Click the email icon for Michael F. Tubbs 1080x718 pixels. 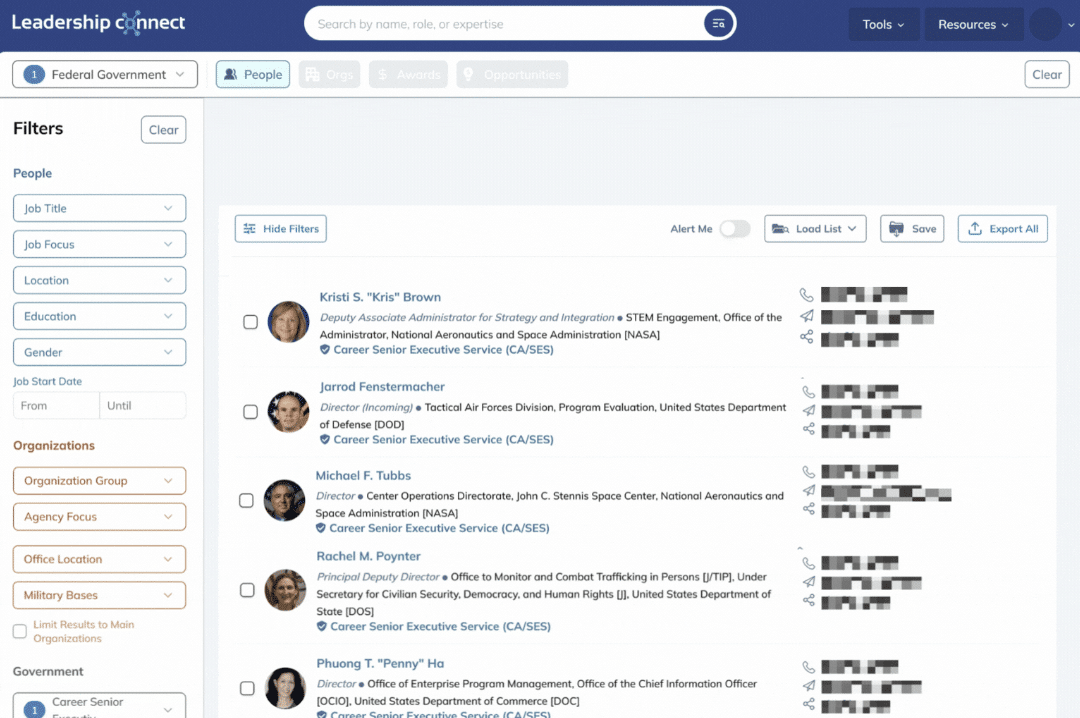pos(809,491)
